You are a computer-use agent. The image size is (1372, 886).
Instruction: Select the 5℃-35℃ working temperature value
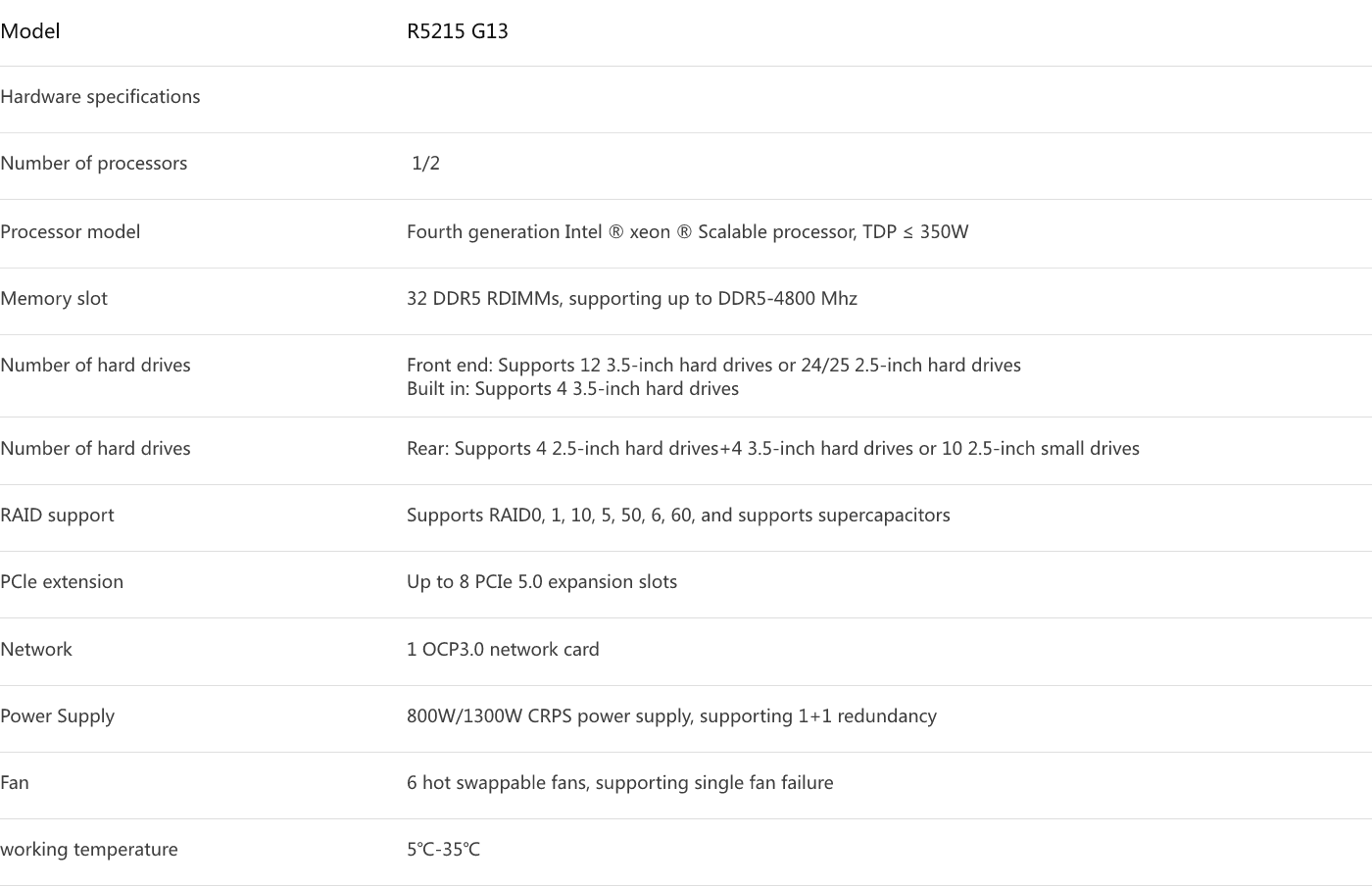coord(443,850)
